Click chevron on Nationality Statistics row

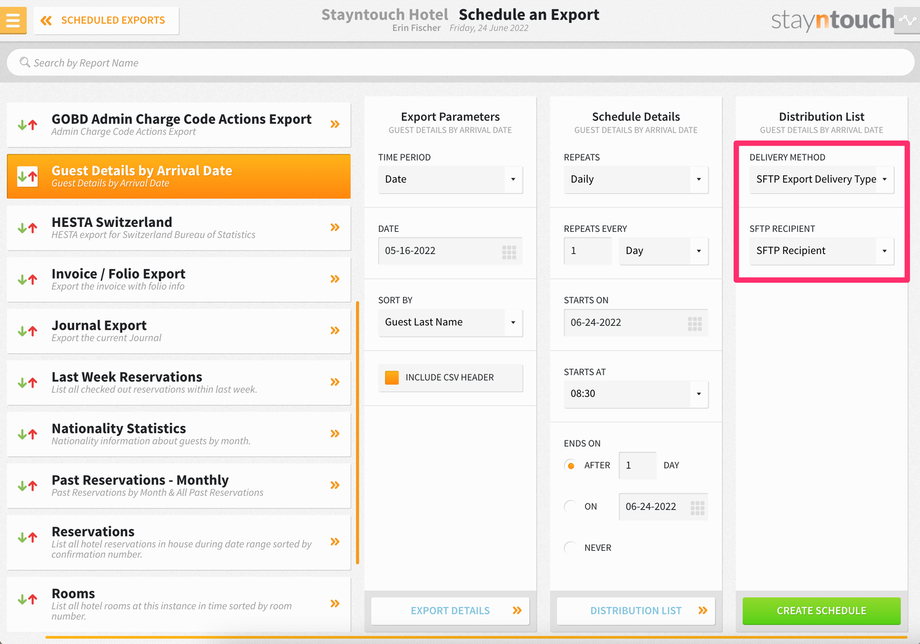[335, 434]
